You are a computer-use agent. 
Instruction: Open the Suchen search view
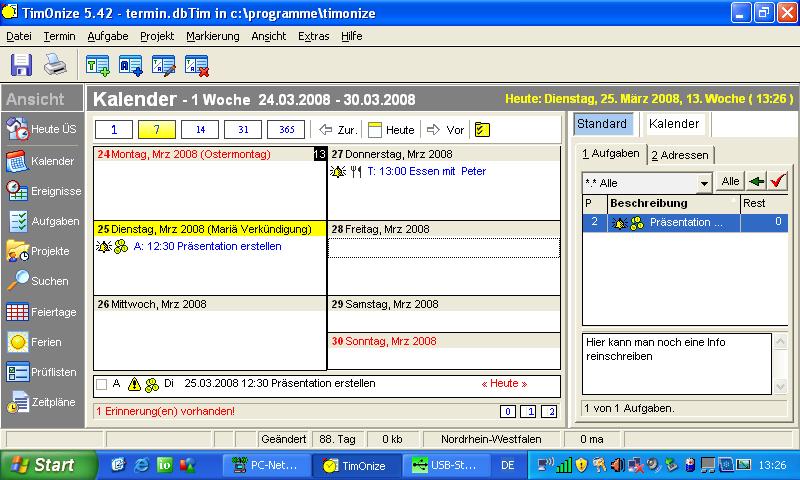(42, 281)
